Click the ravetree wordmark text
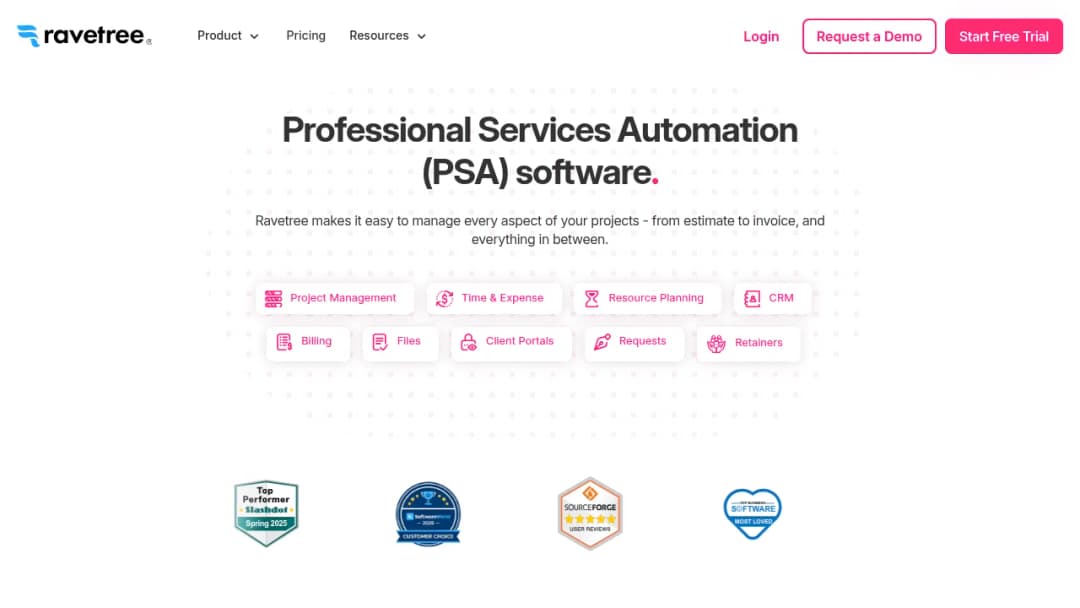The height and width of the screenshot is (608, 1080). pos(95,35)
